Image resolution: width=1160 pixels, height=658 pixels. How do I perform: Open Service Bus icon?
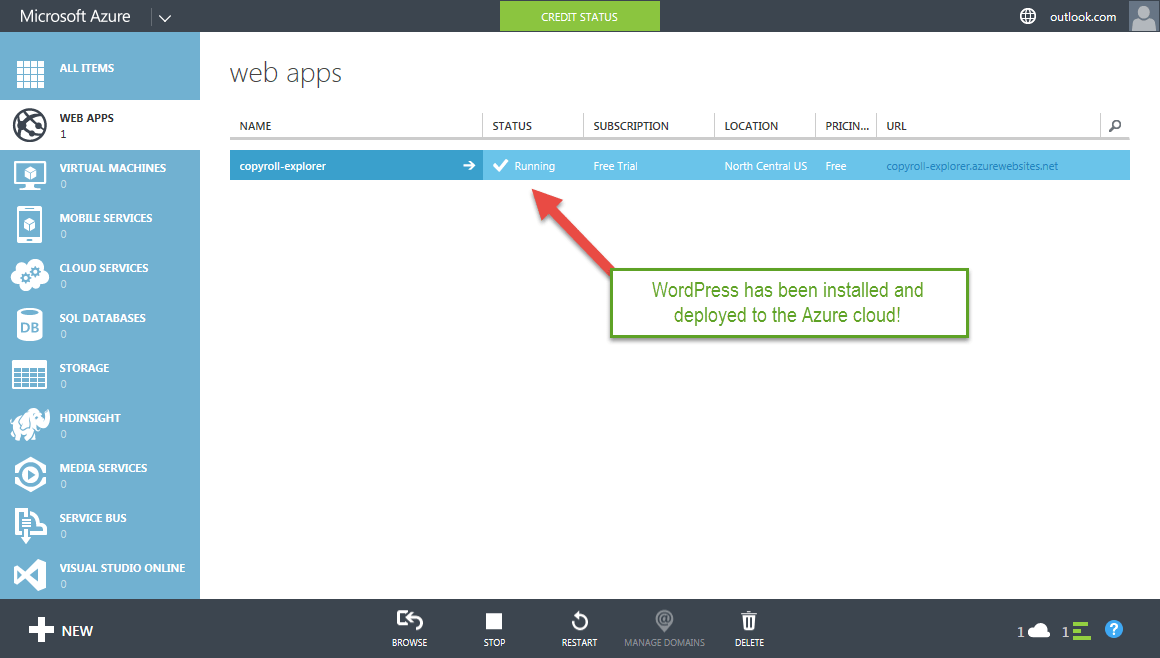[30, 525]
